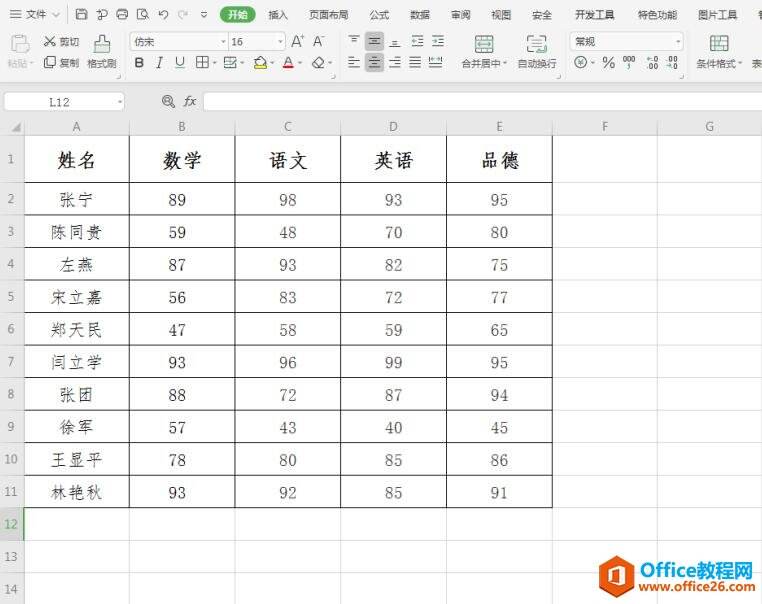Apply justify alignment to cells

415,62
